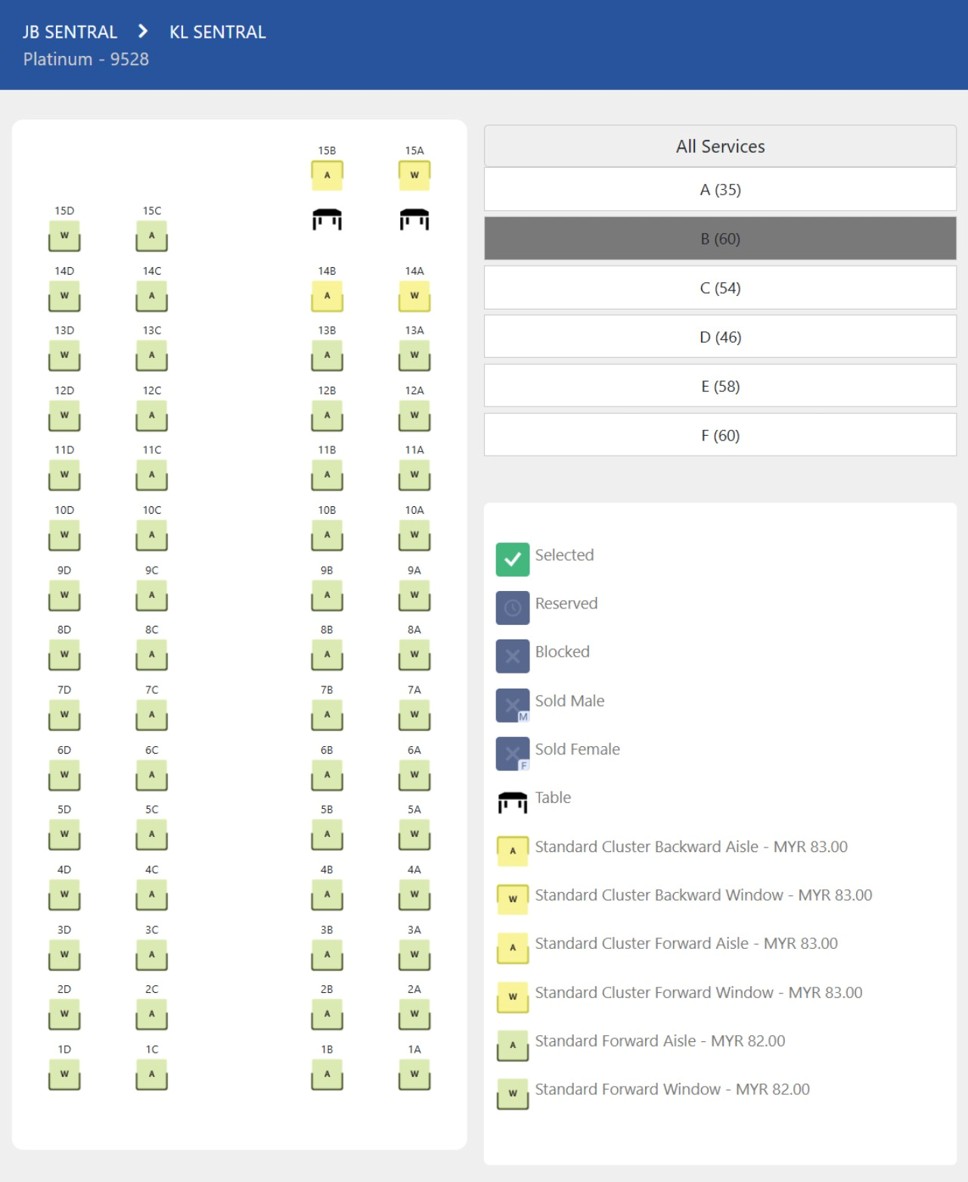Click the green Selected legend checkmark
This screenshot has width=968, height=1182.
point(512,560)
